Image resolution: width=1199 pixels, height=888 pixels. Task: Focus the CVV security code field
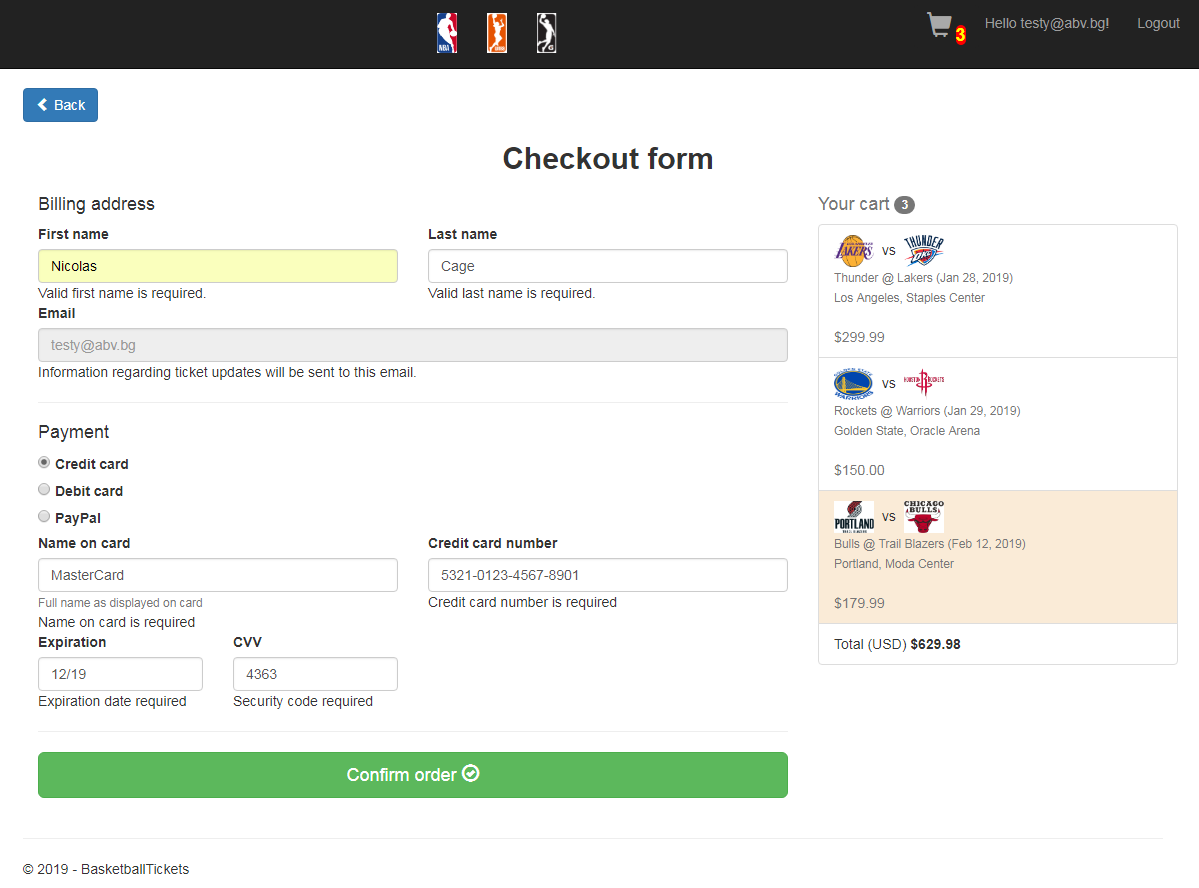pyautogui.click(x=315, y=674)
